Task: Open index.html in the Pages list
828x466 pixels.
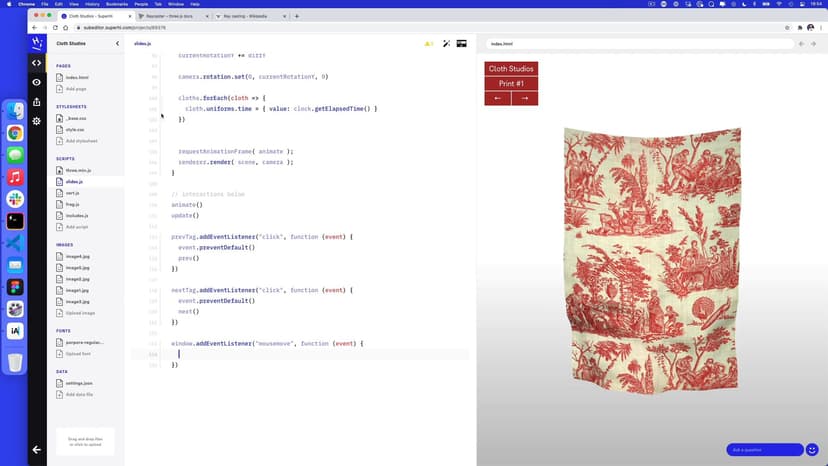Action: tap(77, 77)
